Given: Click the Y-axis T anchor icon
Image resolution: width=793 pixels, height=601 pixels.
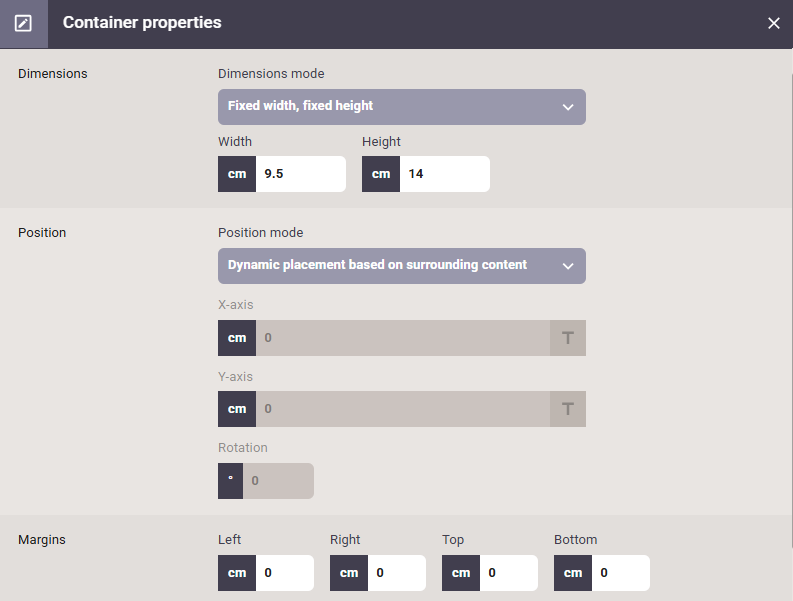Looking at the screenshot, I should (567, 408).
